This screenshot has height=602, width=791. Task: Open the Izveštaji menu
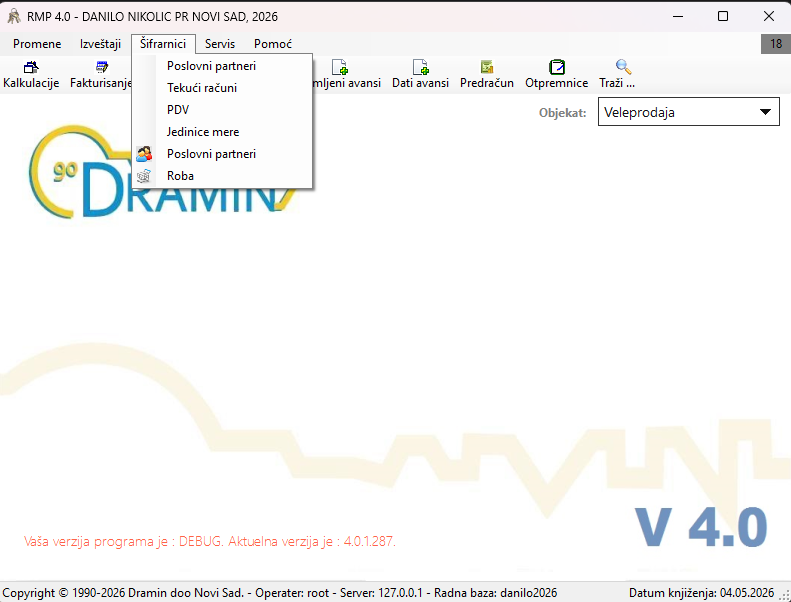(x=100, y=44)
